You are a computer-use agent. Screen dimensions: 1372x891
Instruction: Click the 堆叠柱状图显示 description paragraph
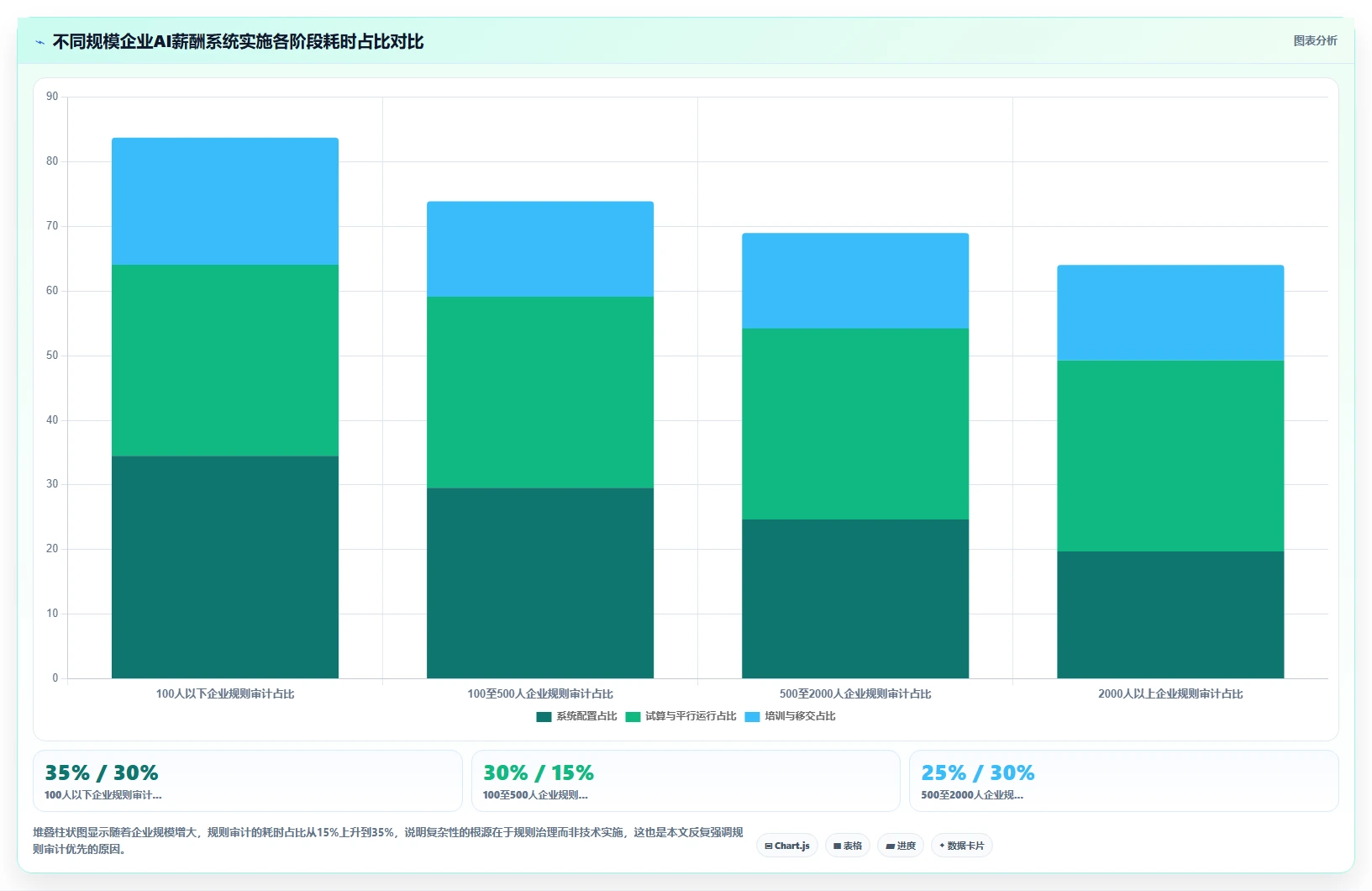(388, 841)
